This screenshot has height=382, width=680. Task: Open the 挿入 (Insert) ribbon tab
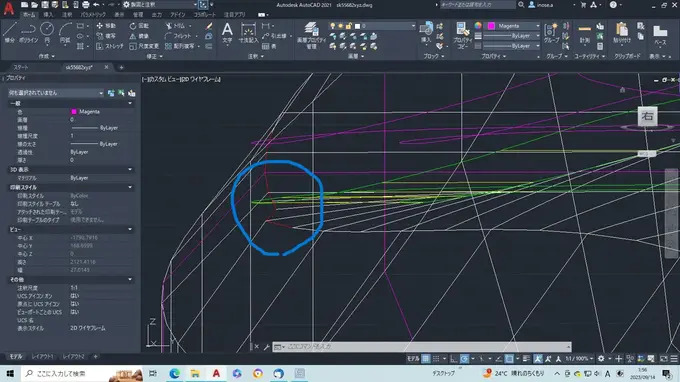49,14
